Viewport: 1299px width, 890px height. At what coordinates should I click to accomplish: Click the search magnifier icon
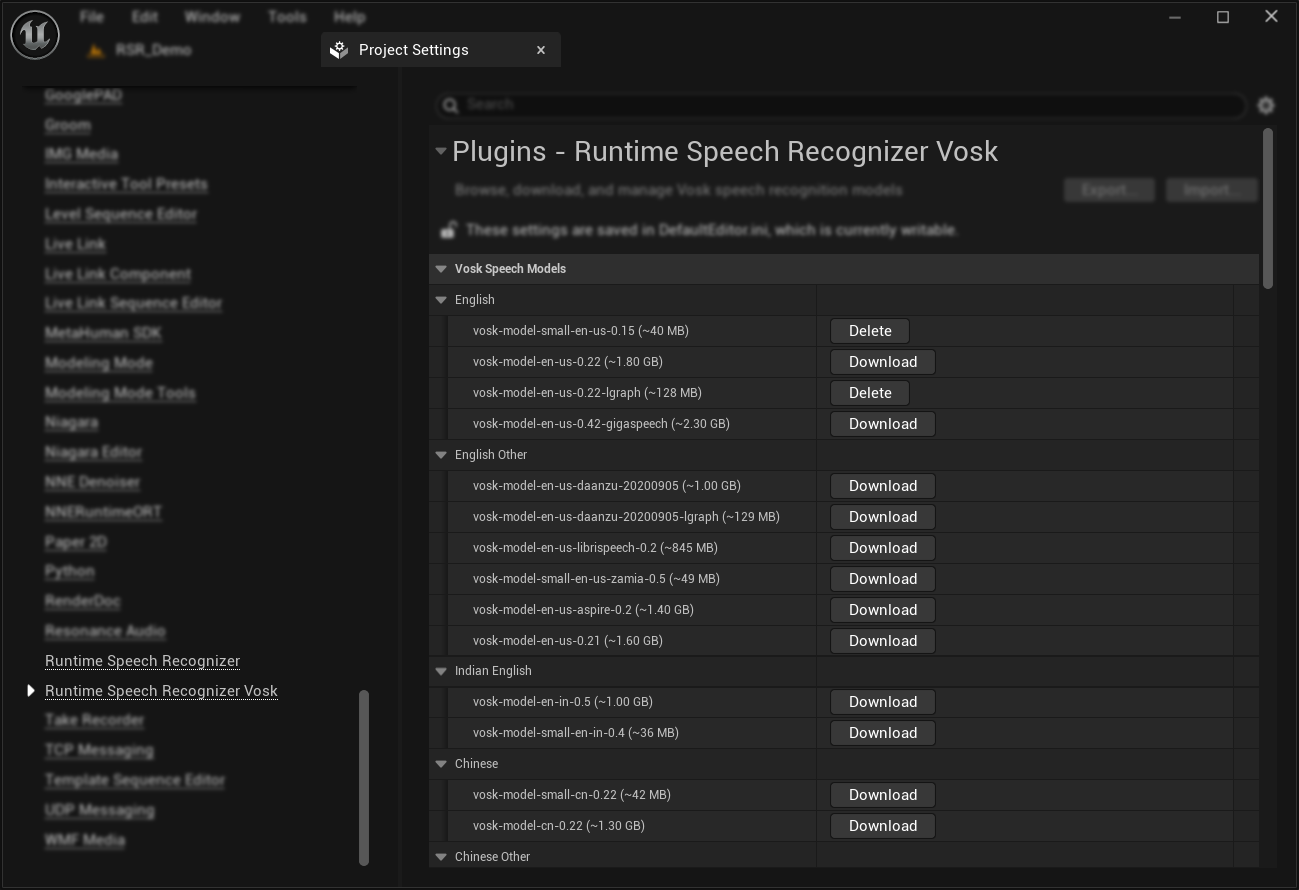click(x=450, y=105)
